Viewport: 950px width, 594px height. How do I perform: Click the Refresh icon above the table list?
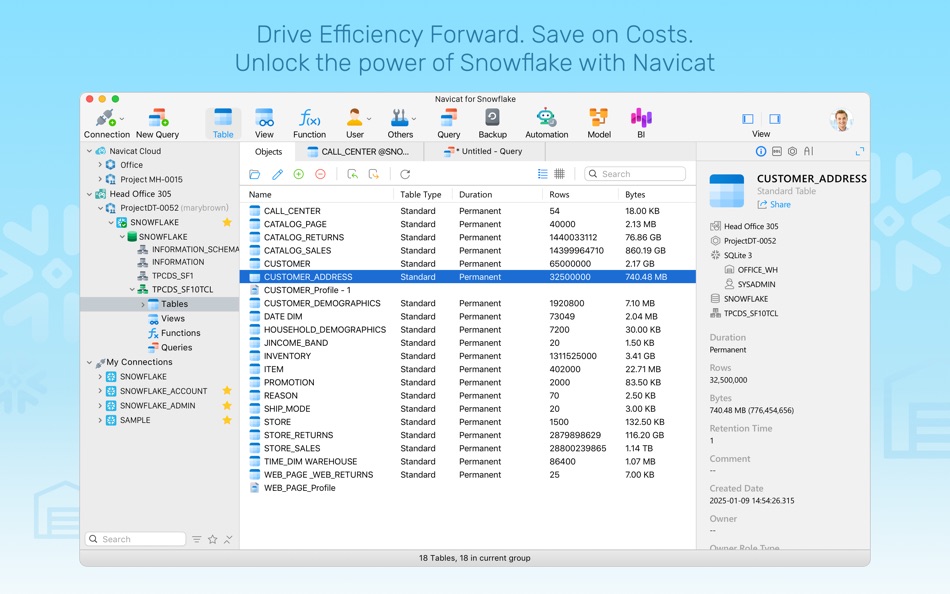(x=404, y=173)
